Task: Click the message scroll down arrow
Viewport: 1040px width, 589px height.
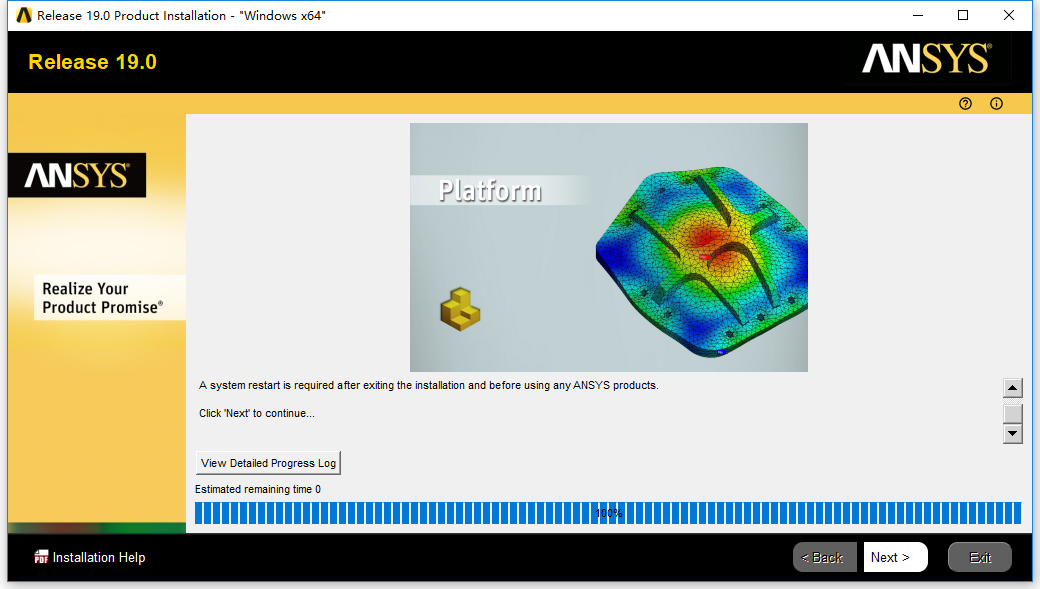Action: coord(1012,434)
